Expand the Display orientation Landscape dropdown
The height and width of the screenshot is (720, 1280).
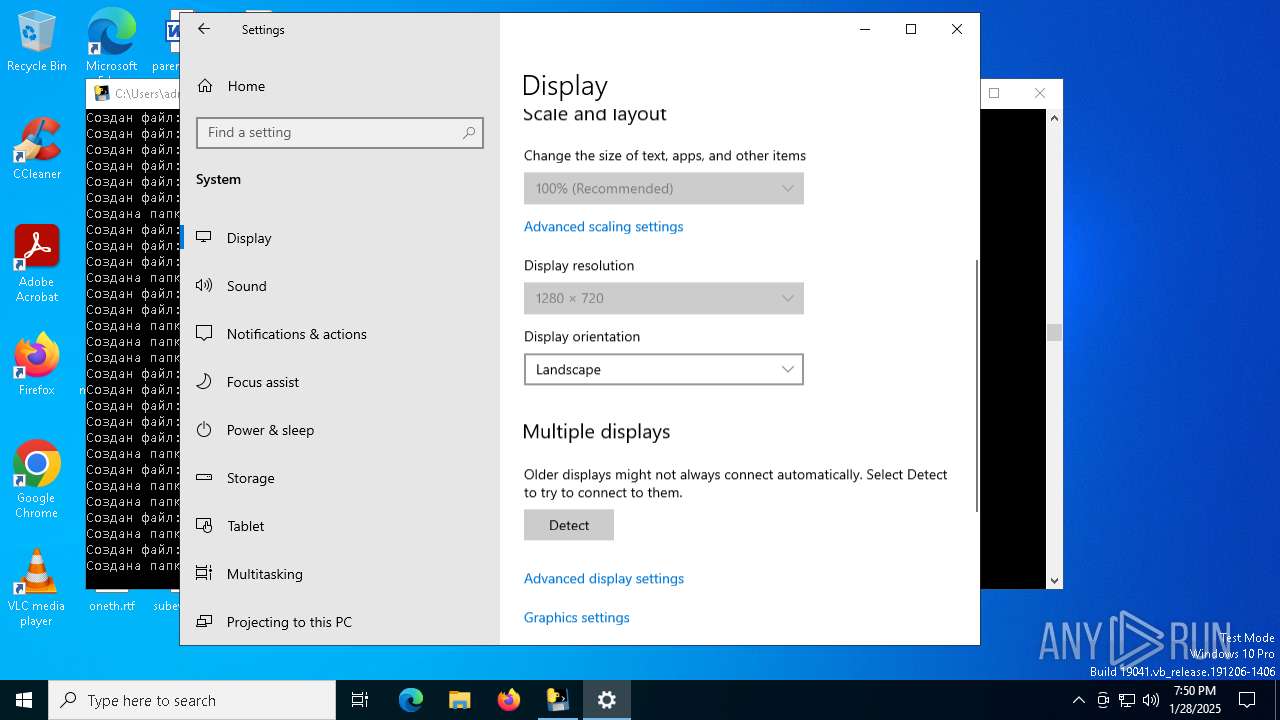point(664,369)
